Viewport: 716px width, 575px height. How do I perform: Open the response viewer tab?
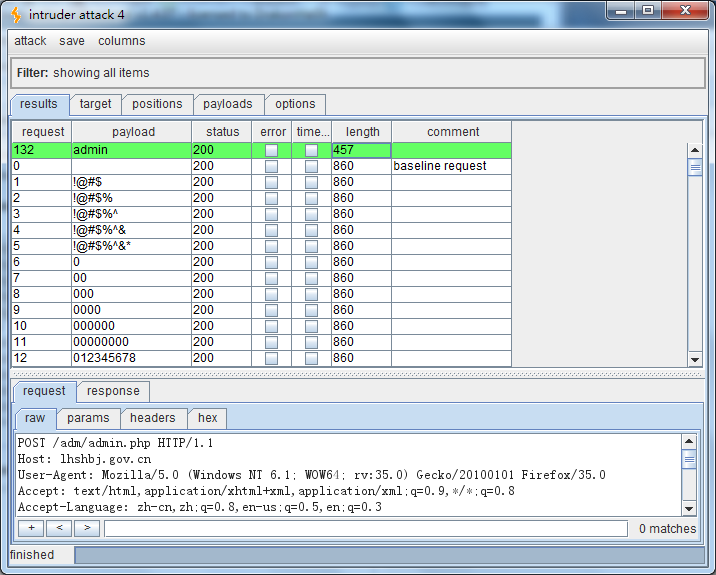click(113, 391)
